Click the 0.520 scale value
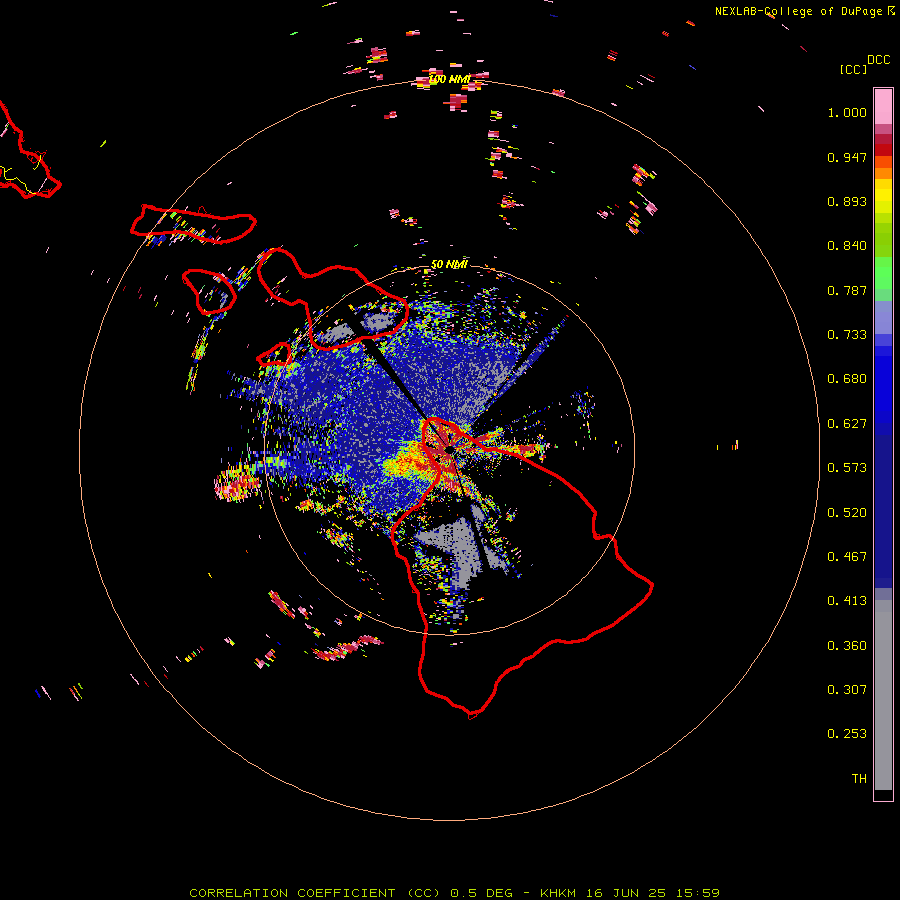Image resolution: width=900 pixels, height=900 pixels. [x=847, y=513]
